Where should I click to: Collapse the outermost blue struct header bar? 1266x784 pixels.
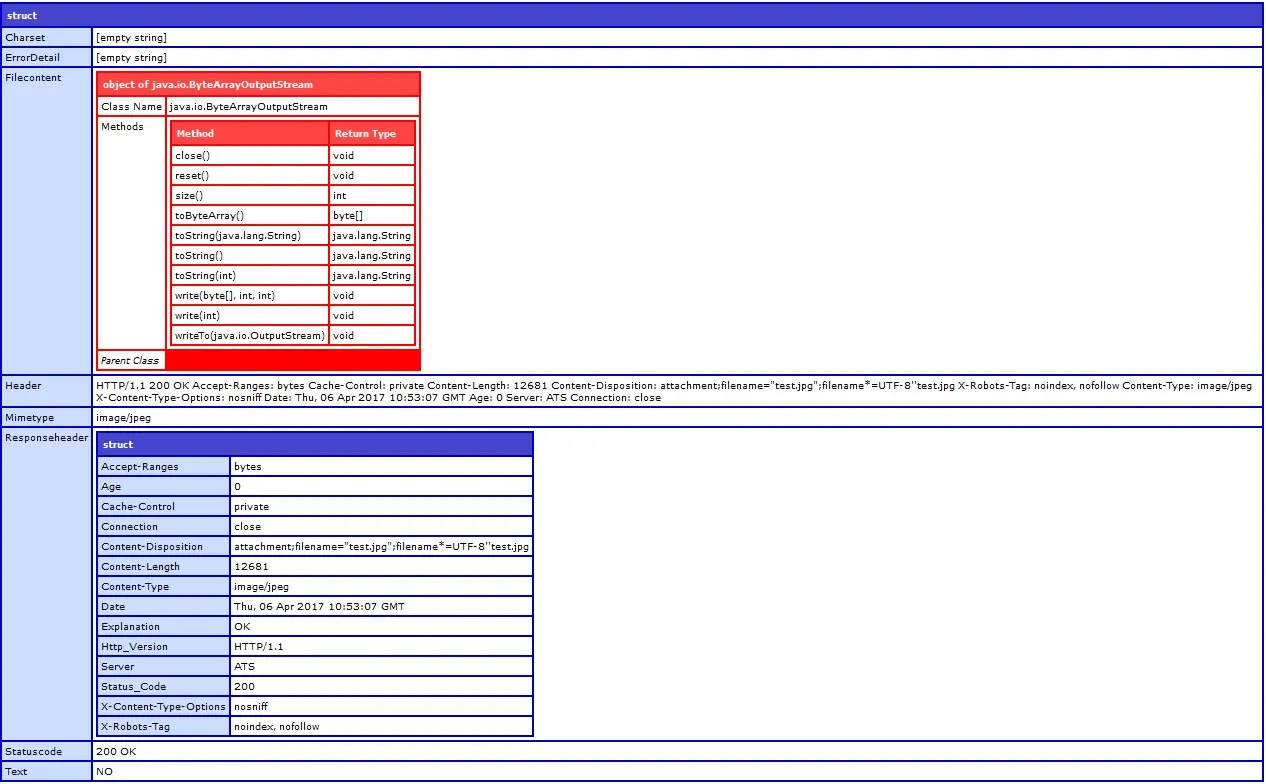(632, 16)
